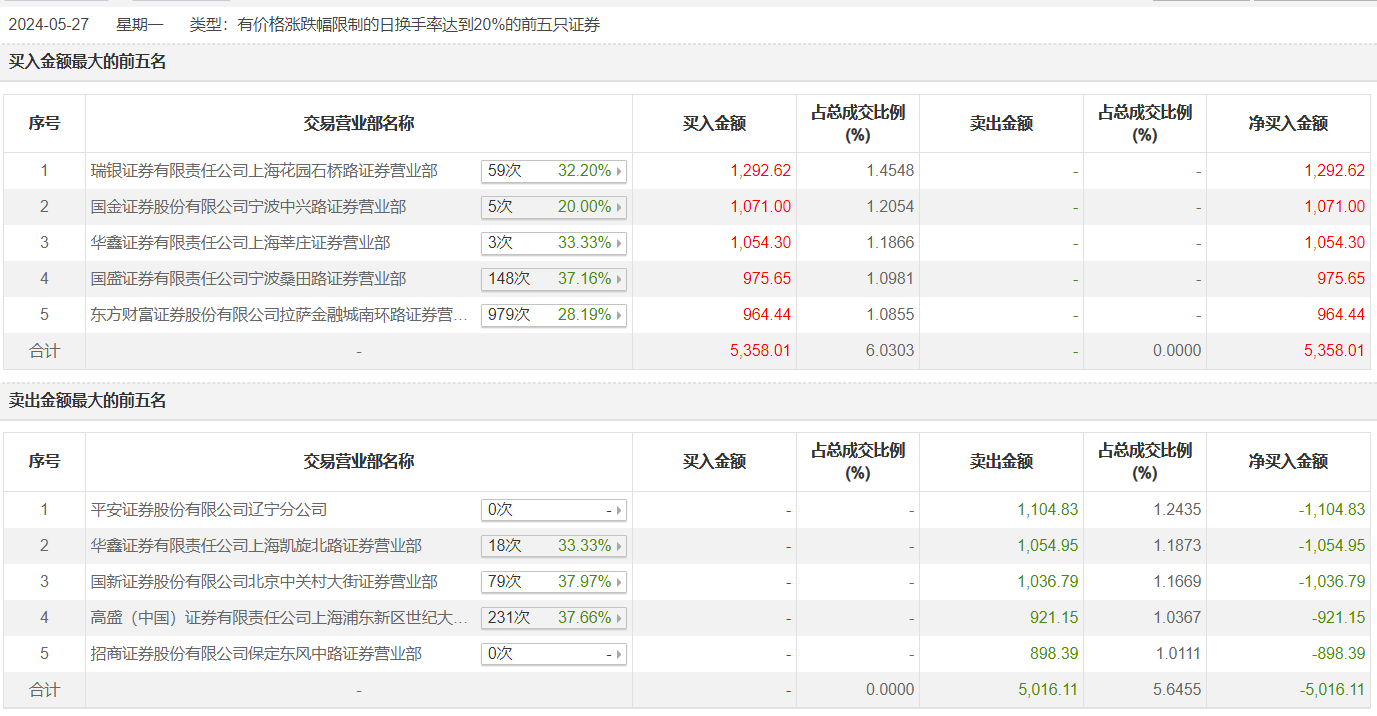1377x716 pixels.
Task: Click sell amount 1,054.95 for 华鑫证券凯旋北路
Action: click(x=1048, y=546)
